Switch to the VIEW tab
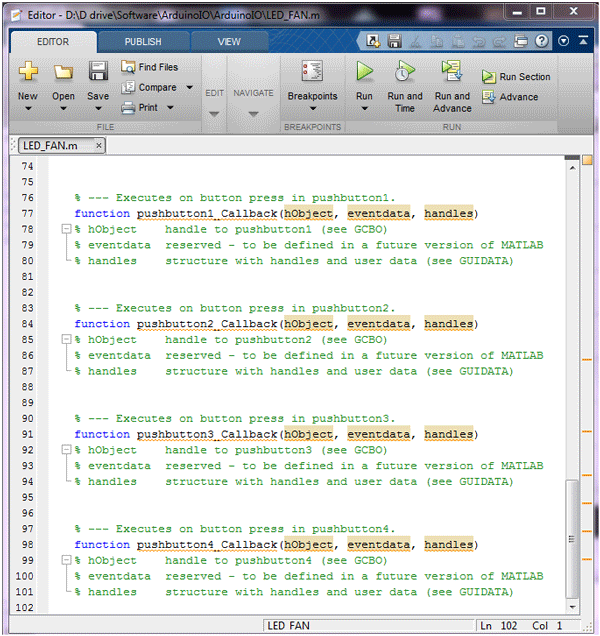Viewport: 600px width, 636px height. click(x=229, y=42)
